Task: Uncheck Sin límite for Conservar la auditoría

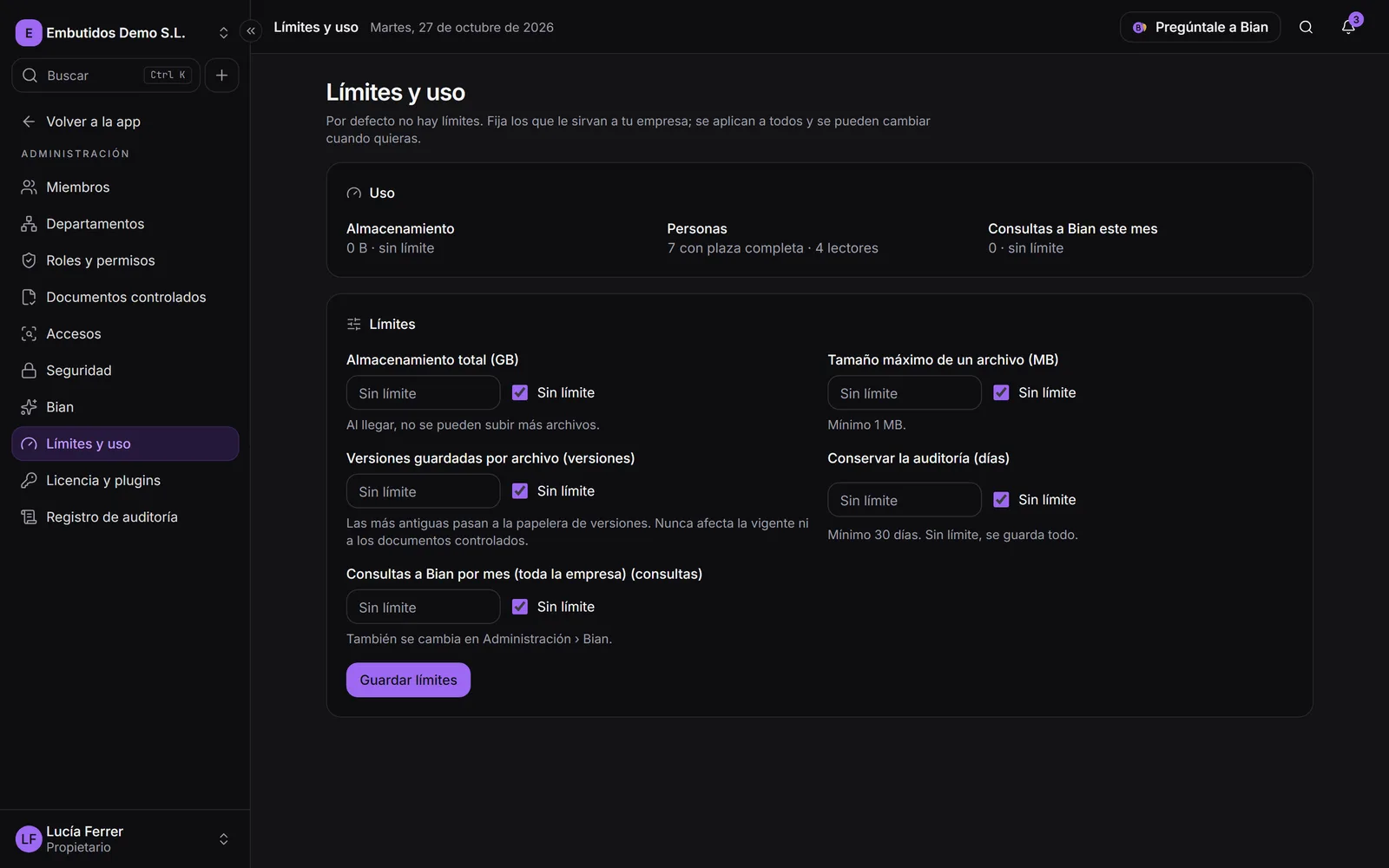Action: [x=1001, y=499]
